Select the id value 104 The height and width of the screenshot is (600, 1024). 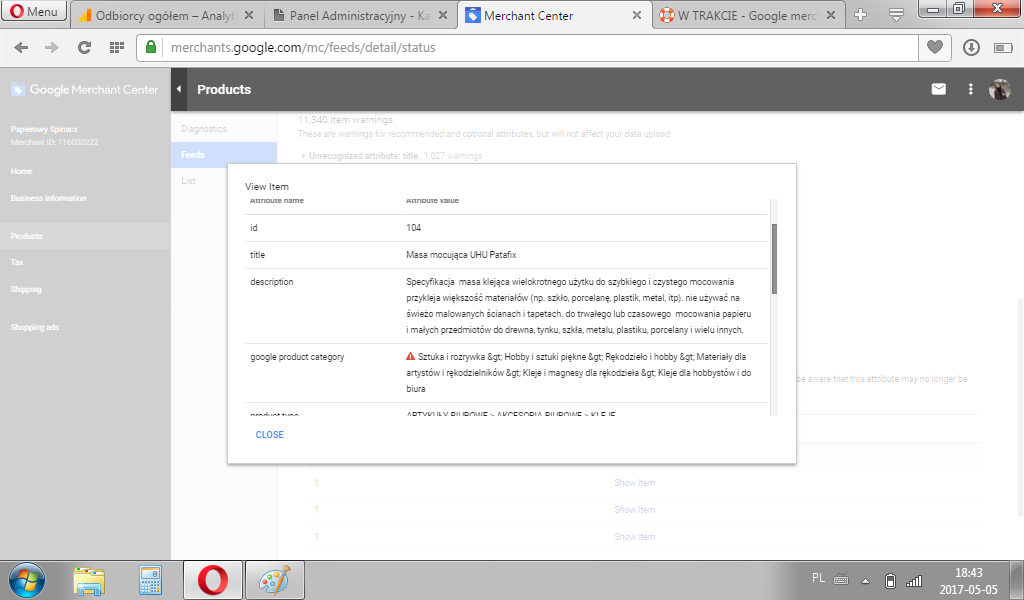413,228
